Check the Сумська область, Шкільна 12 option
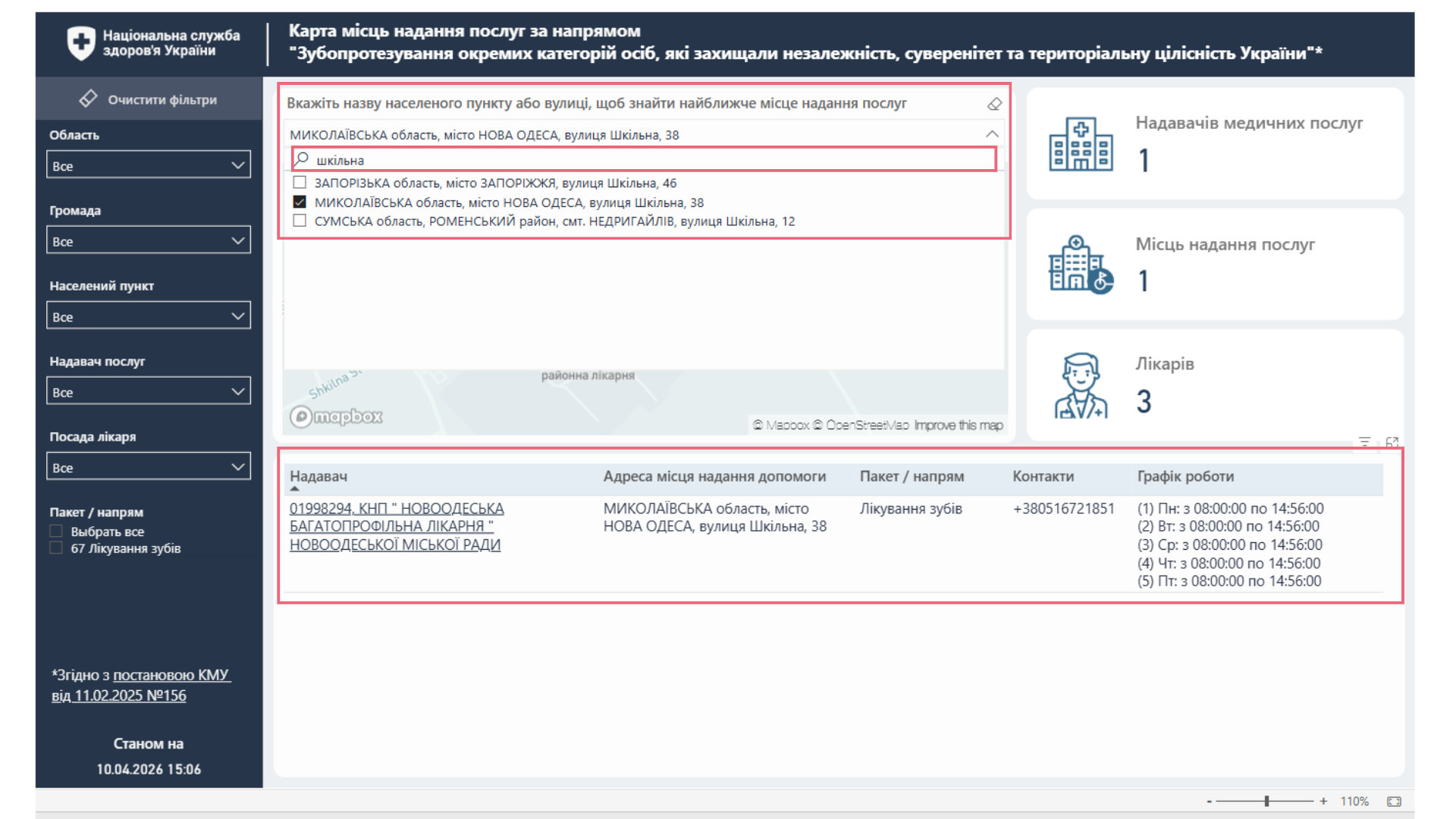This screenshot has height=819, width=1456. tap(300, 221)
